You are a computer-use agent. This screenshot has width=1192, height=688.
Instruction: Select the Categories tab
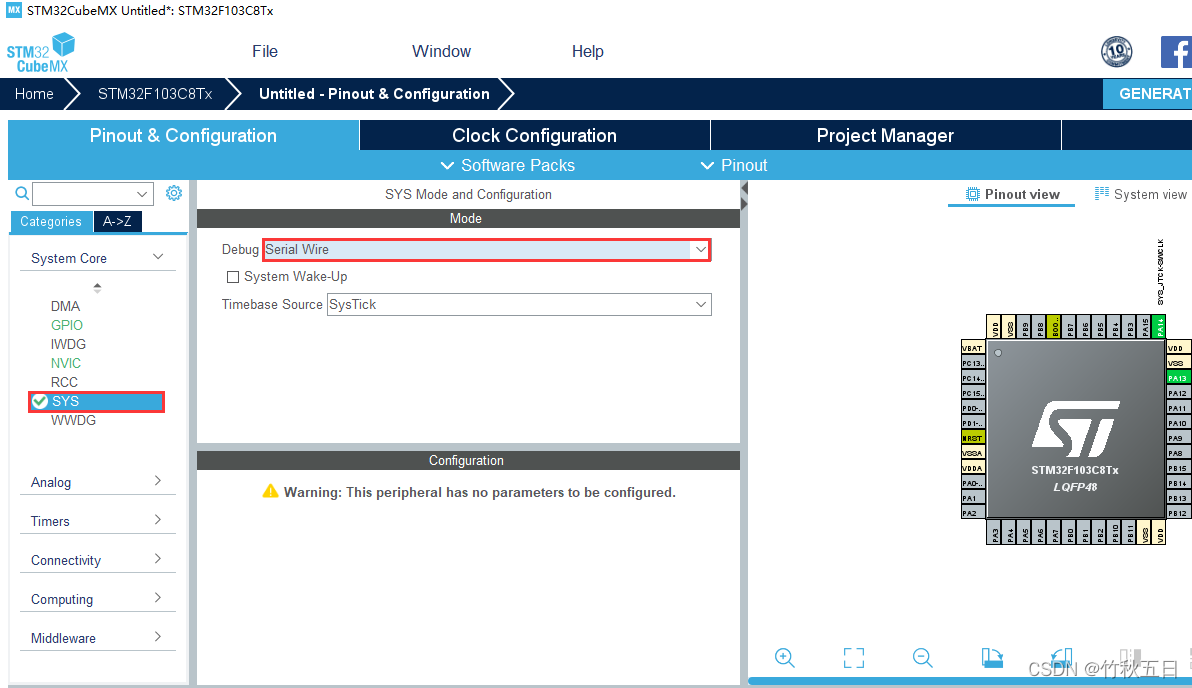coord(51,221)
